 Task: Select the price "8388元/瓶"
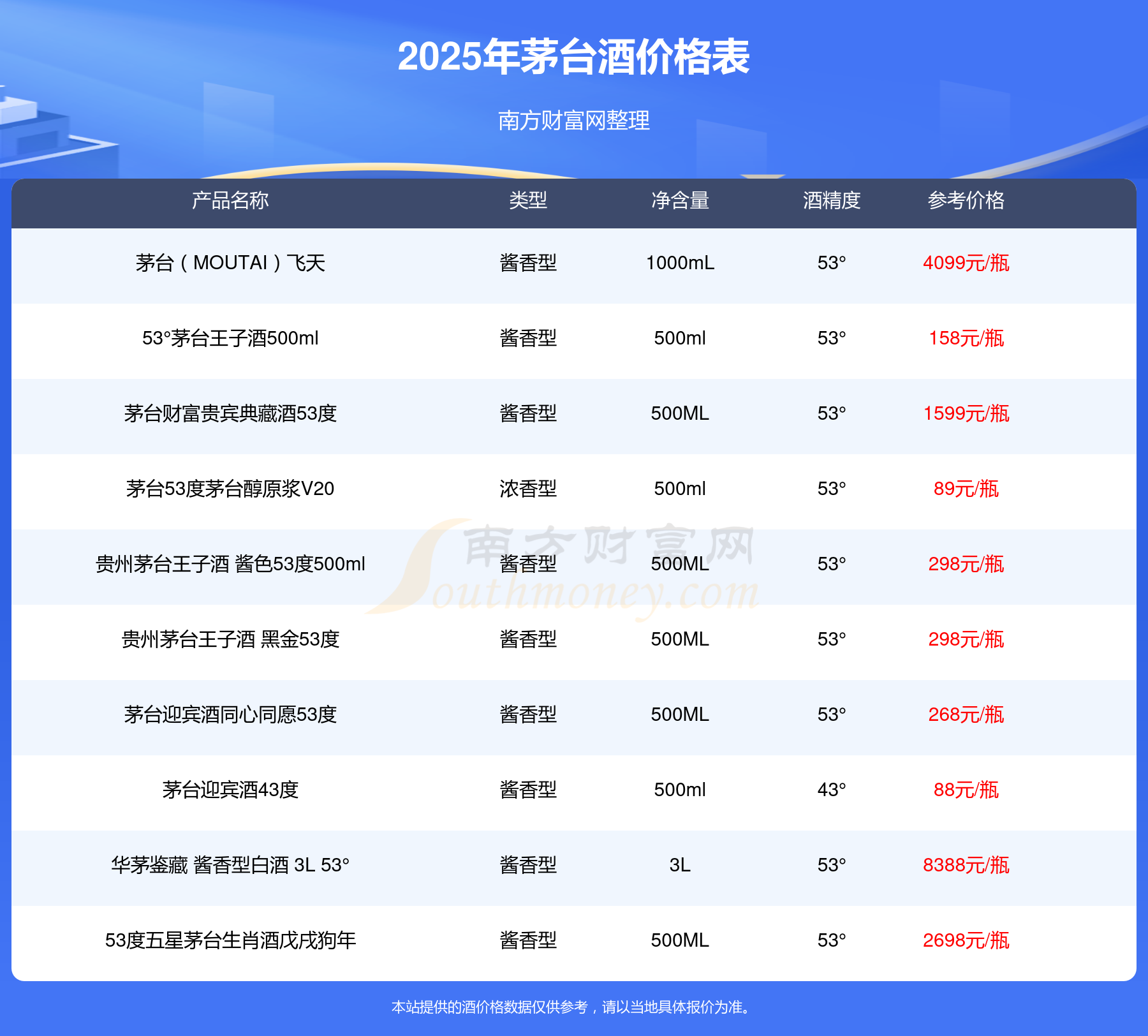966,865
